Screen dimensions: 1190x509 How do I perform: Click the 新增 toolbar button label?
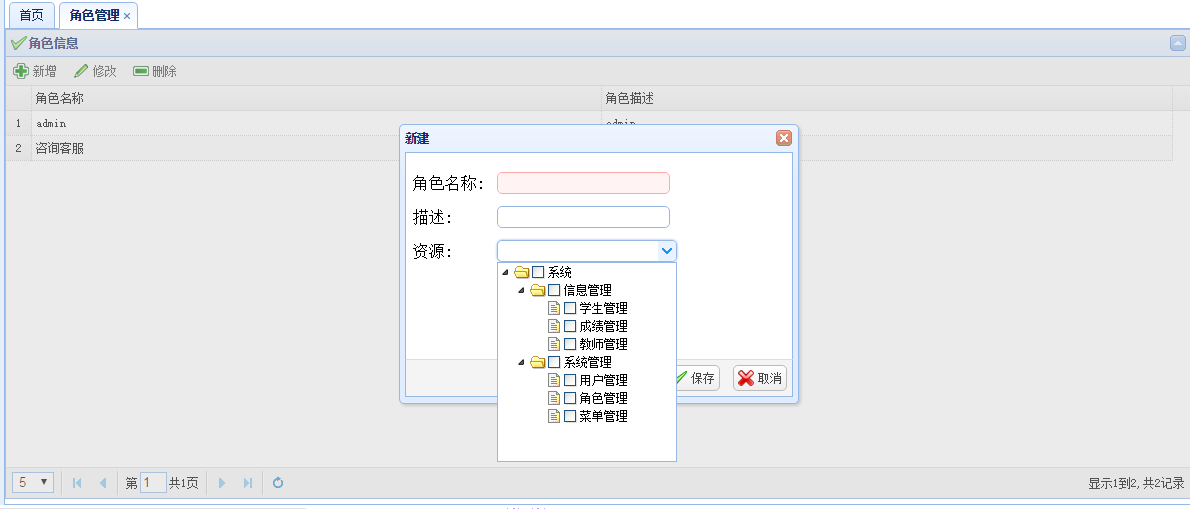click(44, 71)
